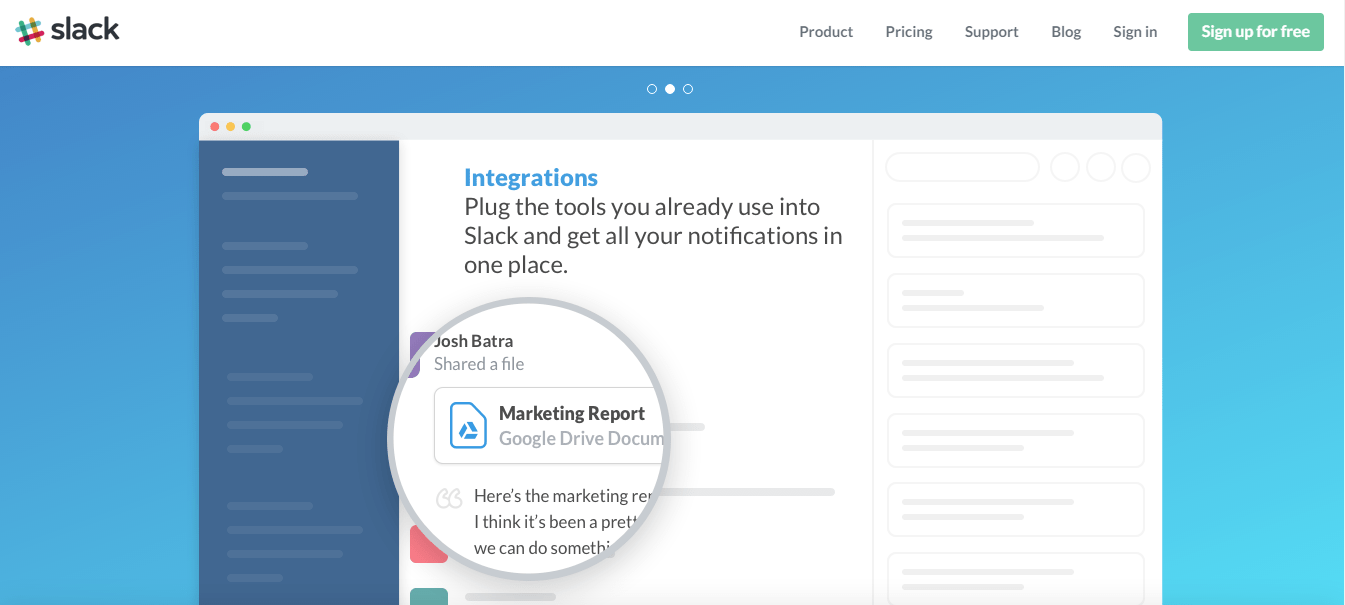This screenshot has width=1345, height=605.
Task: Click the Integrations heading
Action: click(x=531, y=178)
